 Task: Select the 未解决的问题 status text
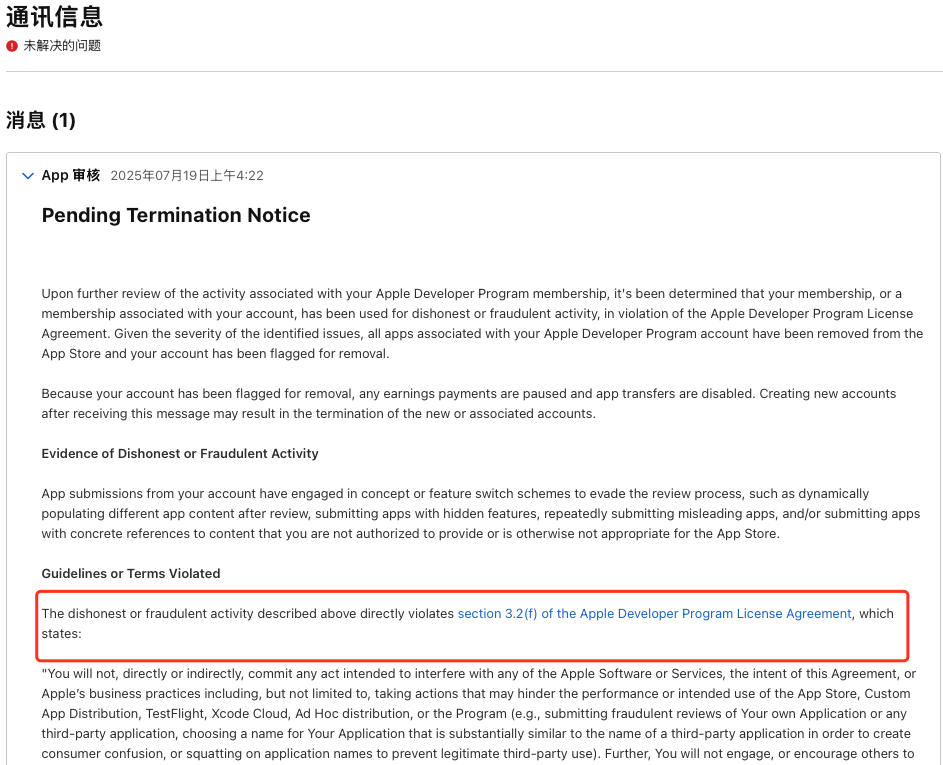(x=62, y=46)
